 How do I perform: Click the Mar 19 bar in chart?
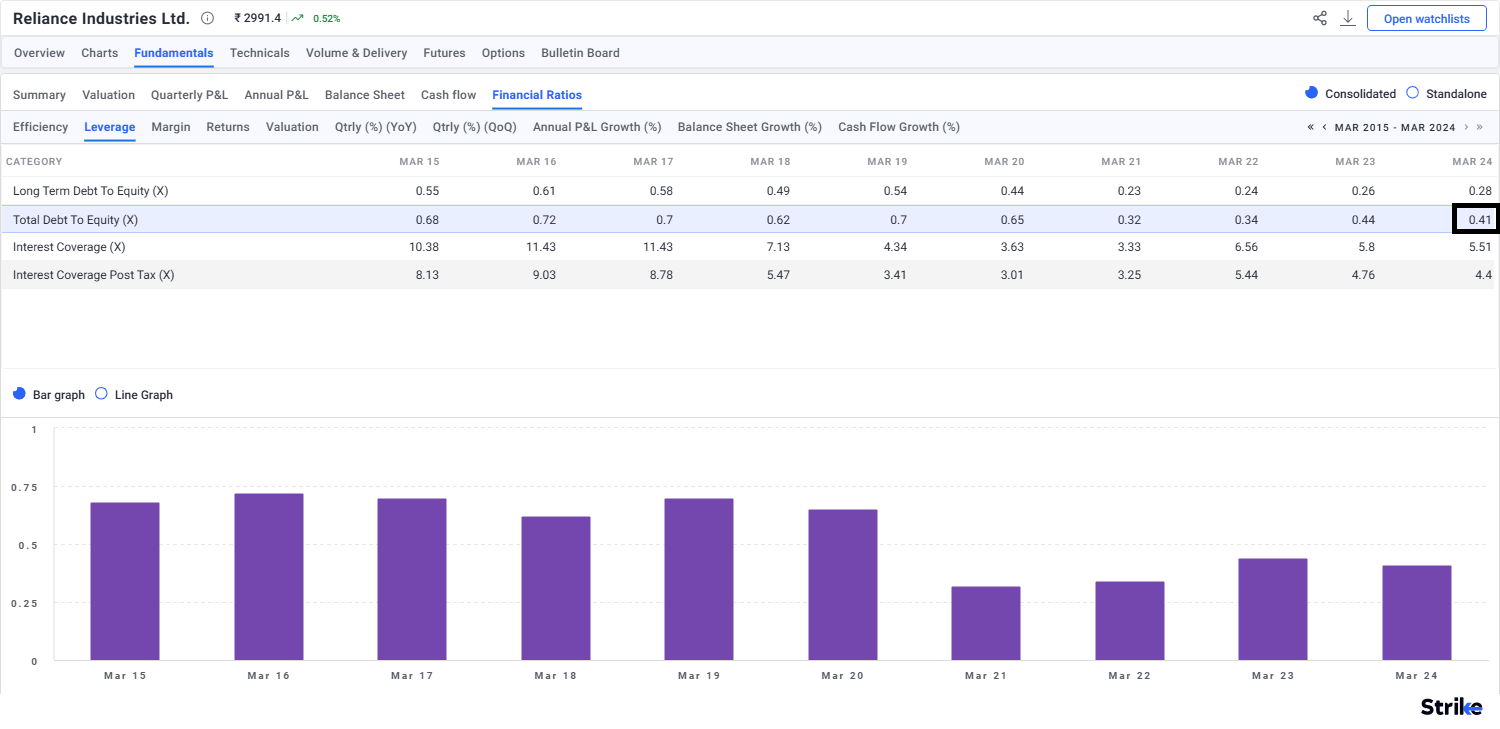click(699, 579)
